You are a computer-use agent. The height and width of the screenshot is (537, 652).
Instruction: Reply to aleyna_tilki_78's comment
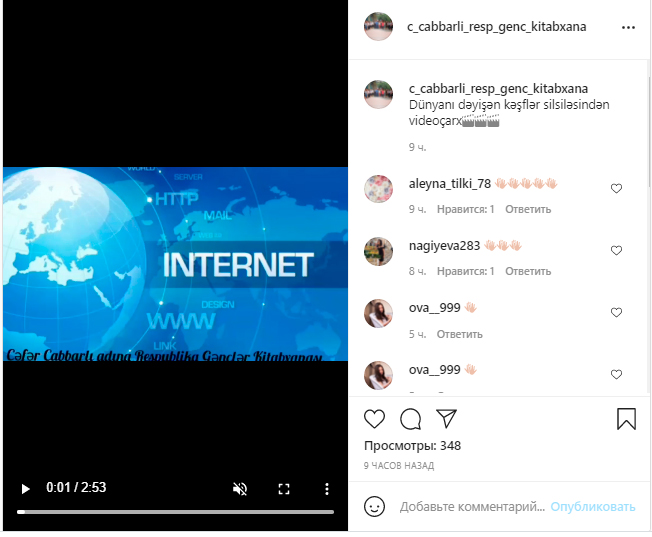pos(528,209)
